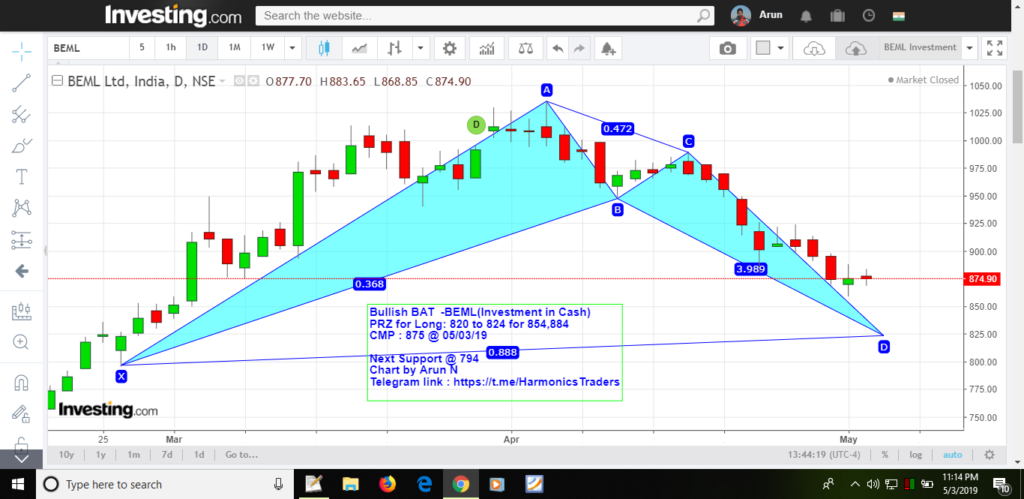Set range to 1d
The height and width of the screenshot is (499, 1024).
click(x=199, y=455)
